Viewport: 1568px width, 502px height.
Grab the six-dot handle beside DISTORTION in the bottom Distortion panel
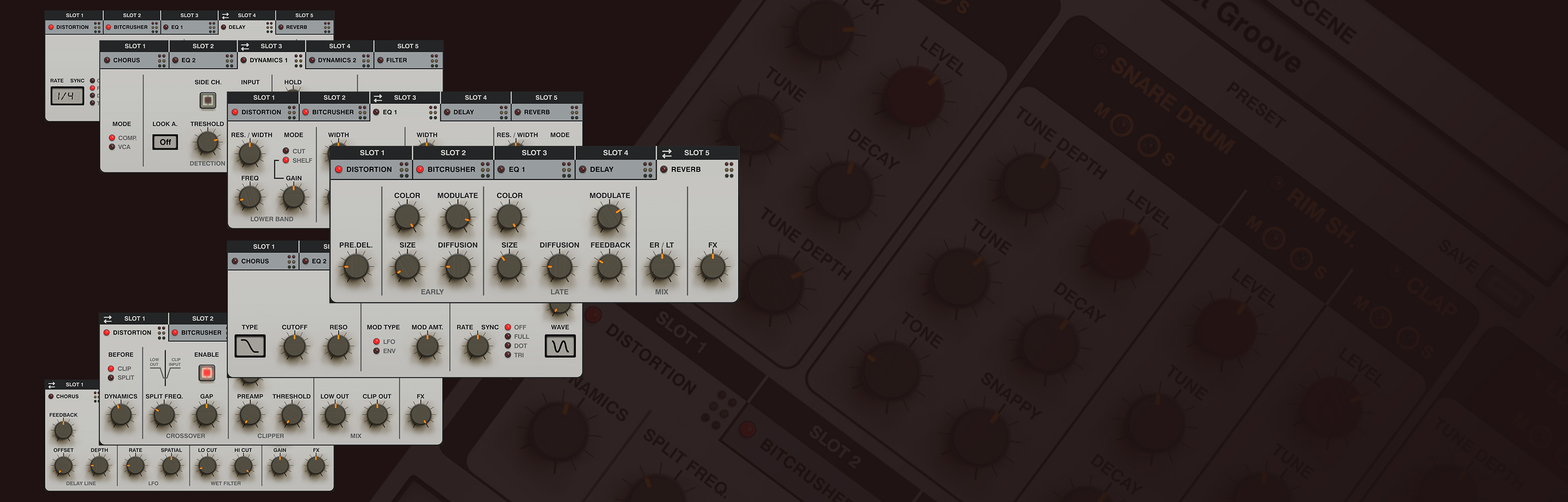[x=162, y=333]
